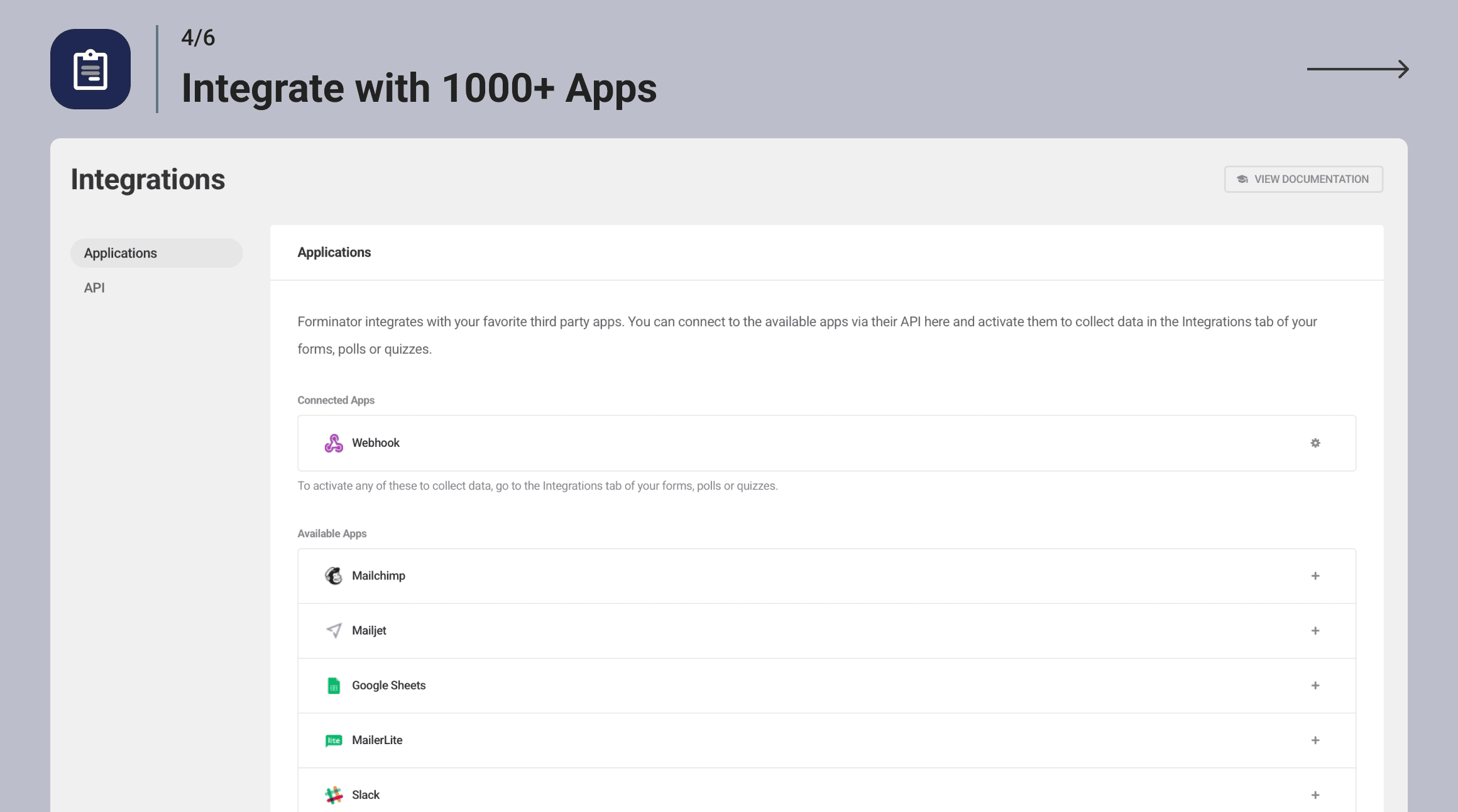The image size is (1458, 812).
Task: Open Webhook settings gear icon
Action: [1315, 443]
